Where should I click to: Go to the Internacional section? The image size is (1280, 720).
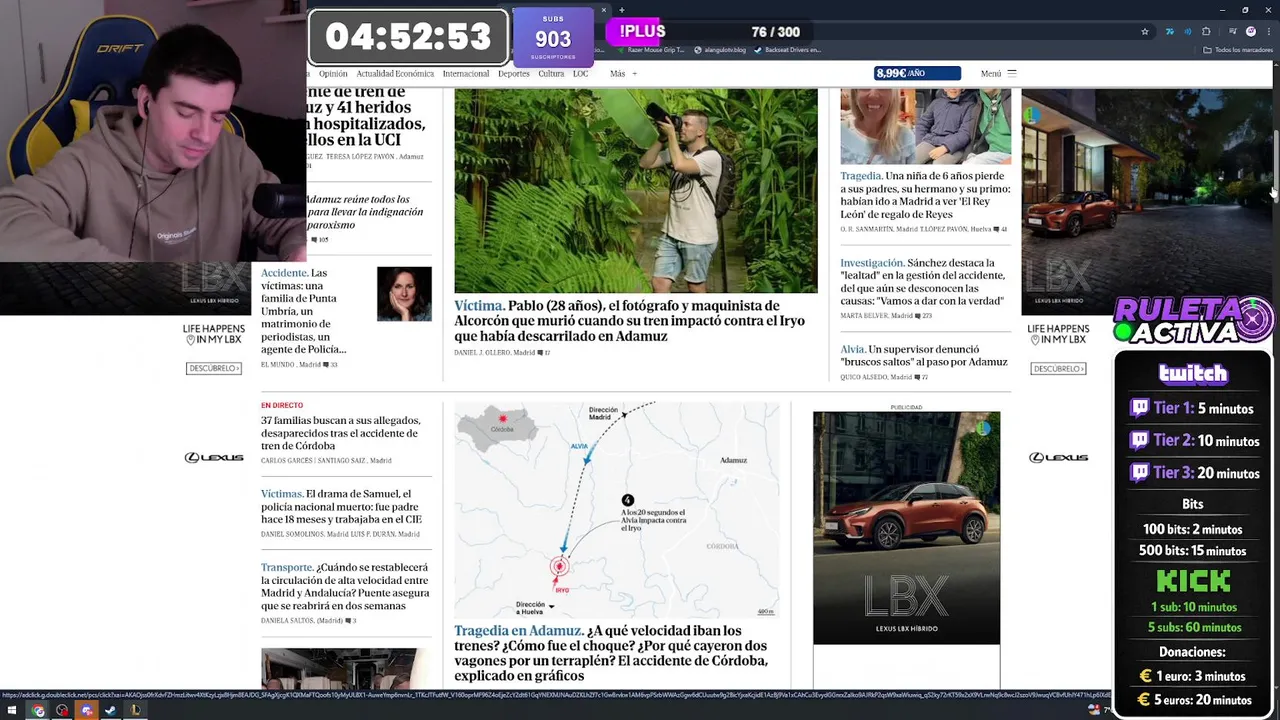tap(466, 73)
